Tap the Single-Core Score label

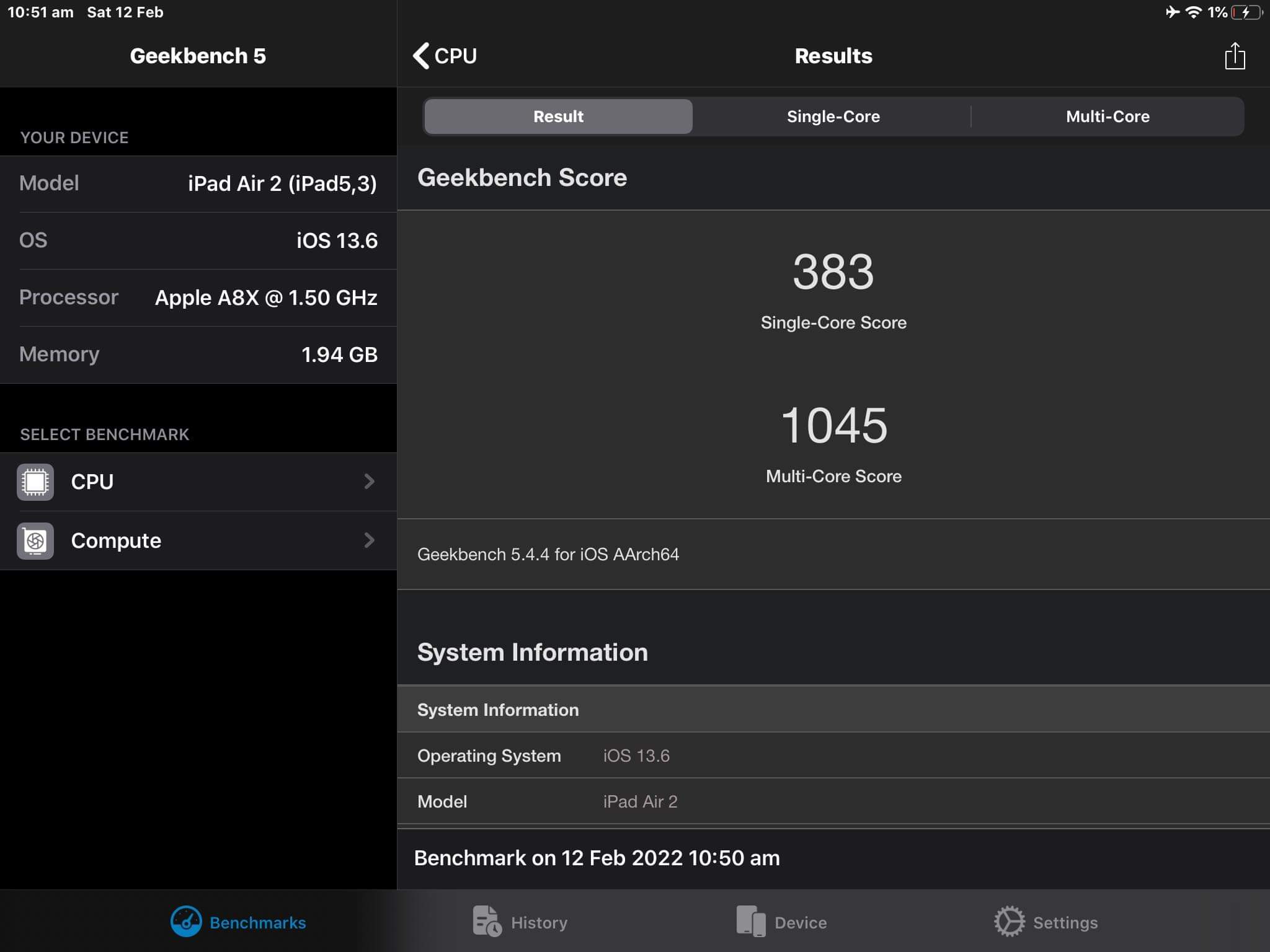(833, 322)
